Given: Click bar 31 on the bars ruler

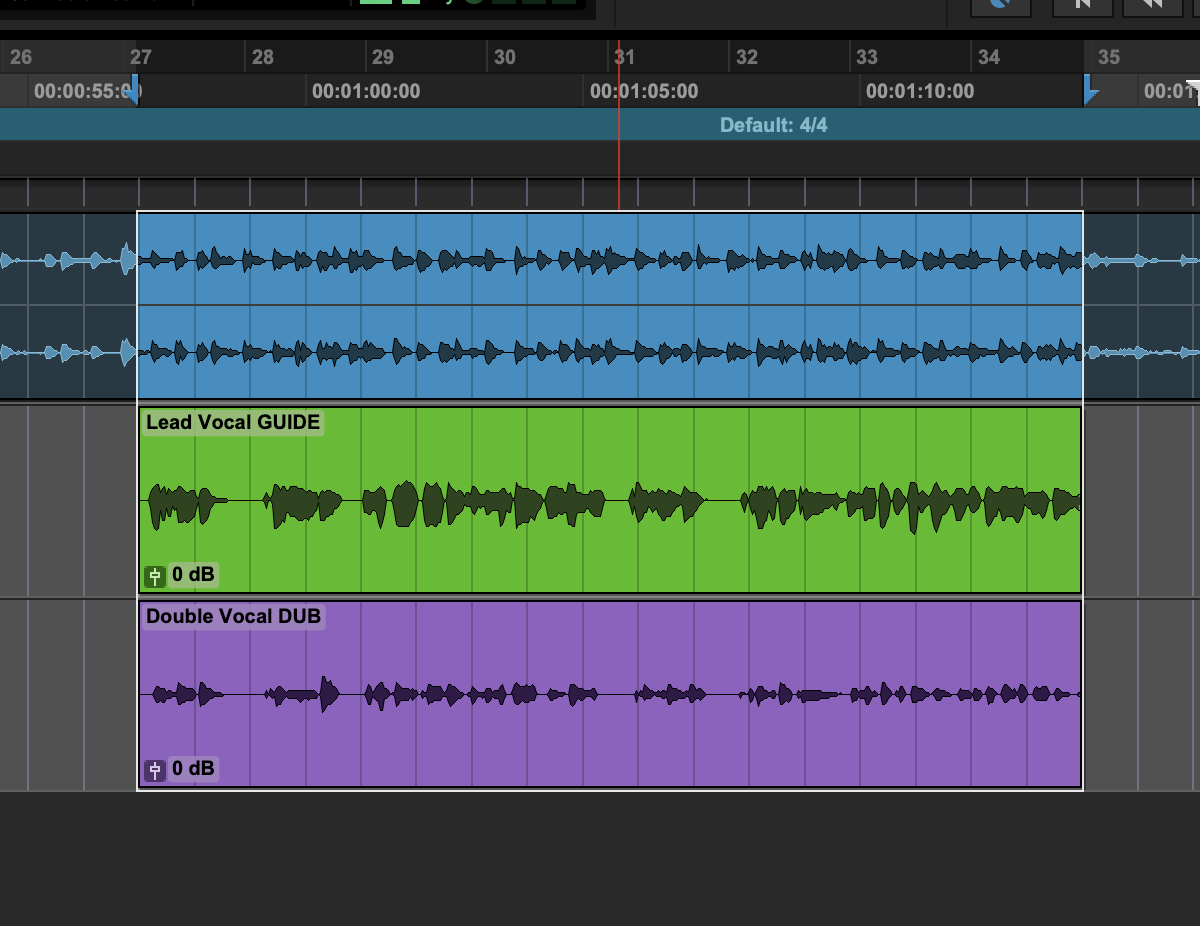Looking at the screenshot, I should click(625, 57).
